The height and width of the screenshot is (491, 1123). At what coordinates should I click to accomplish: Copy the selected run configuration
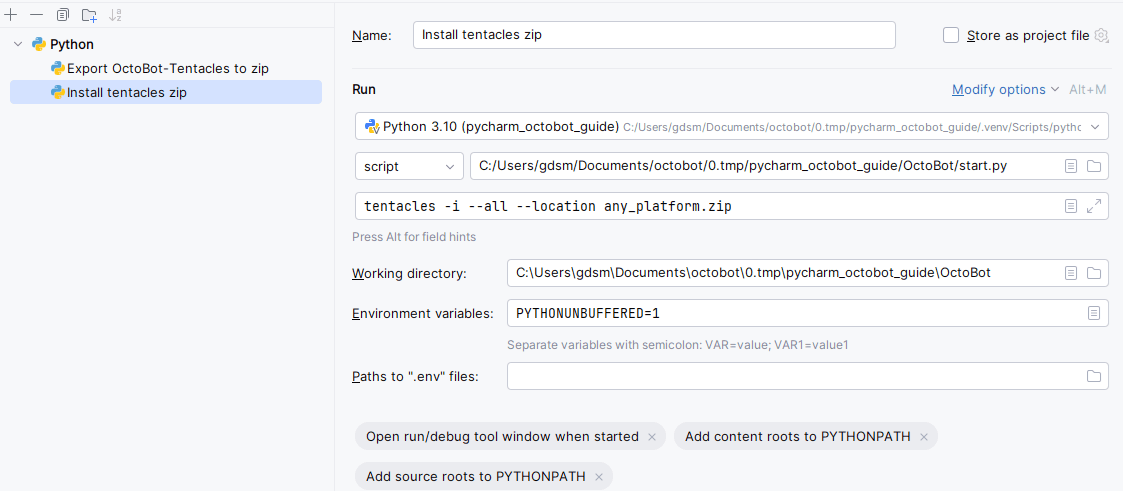(x=62, y=14)
